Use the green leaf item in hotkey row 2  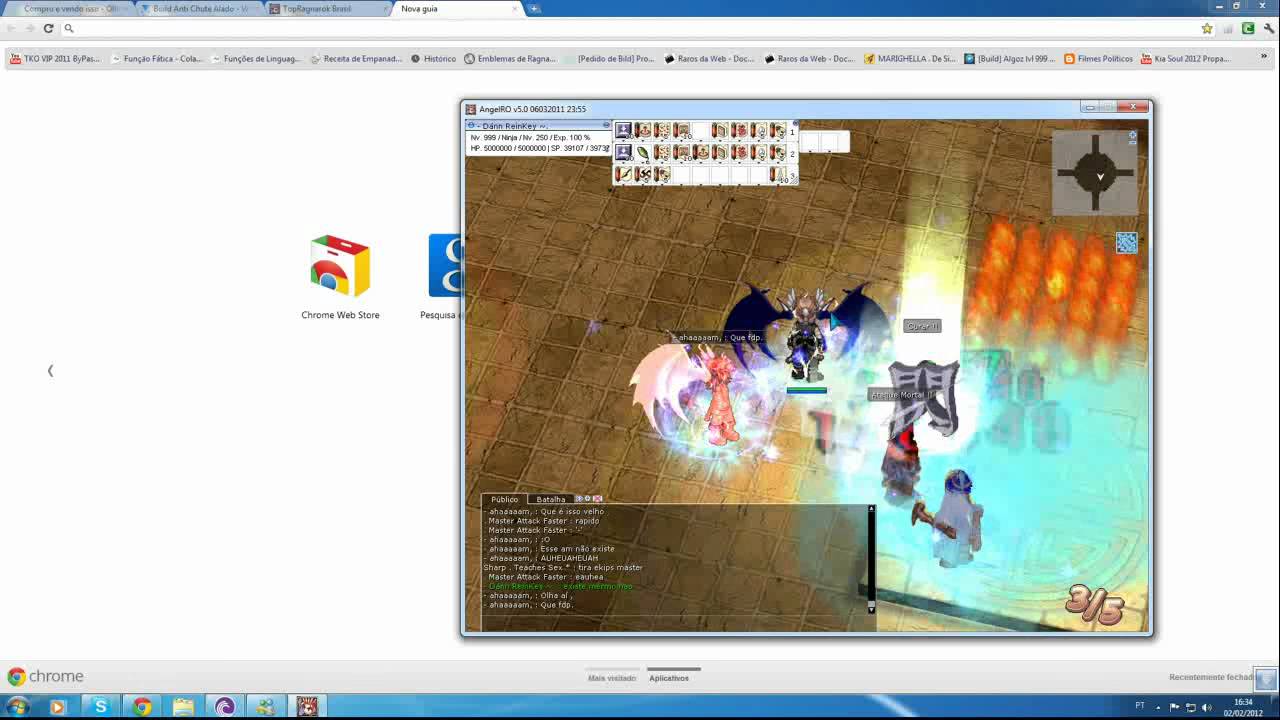pos(642,153)
